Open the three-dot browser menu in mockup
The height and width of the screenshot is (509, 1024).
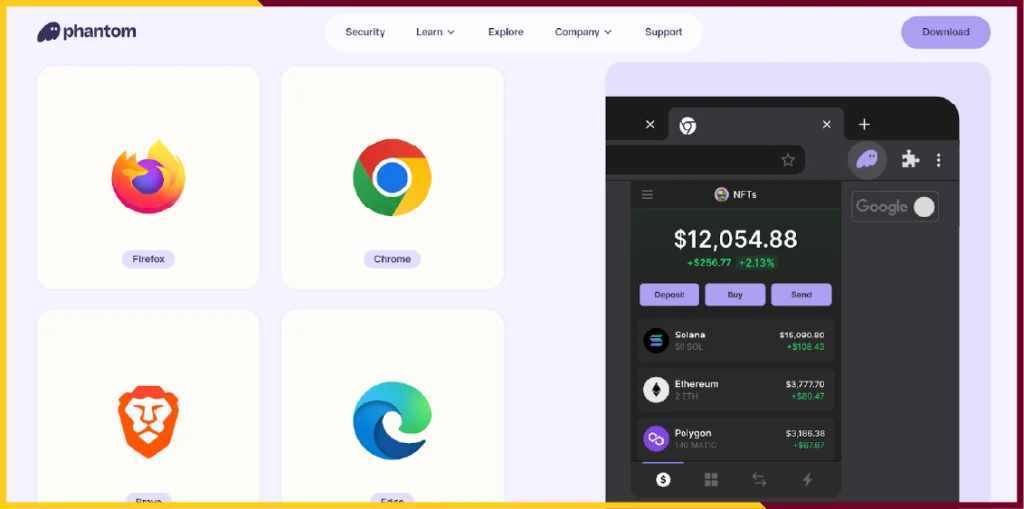[x=938, y=159]
